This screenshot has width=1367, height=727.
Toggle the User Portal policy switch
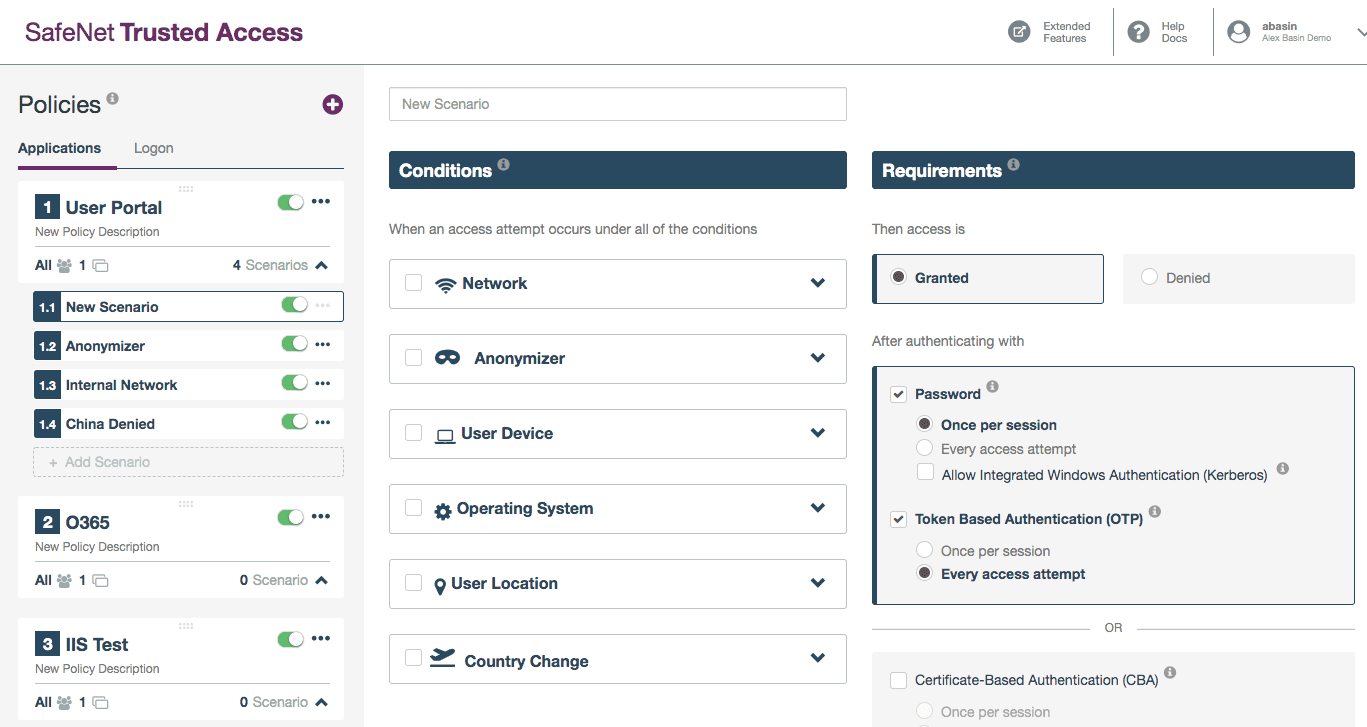[291, 203]
